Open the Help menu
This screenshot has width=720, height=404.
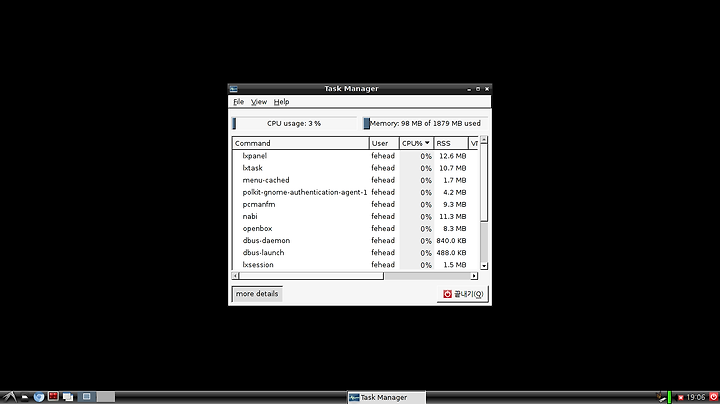click(281, 102)
